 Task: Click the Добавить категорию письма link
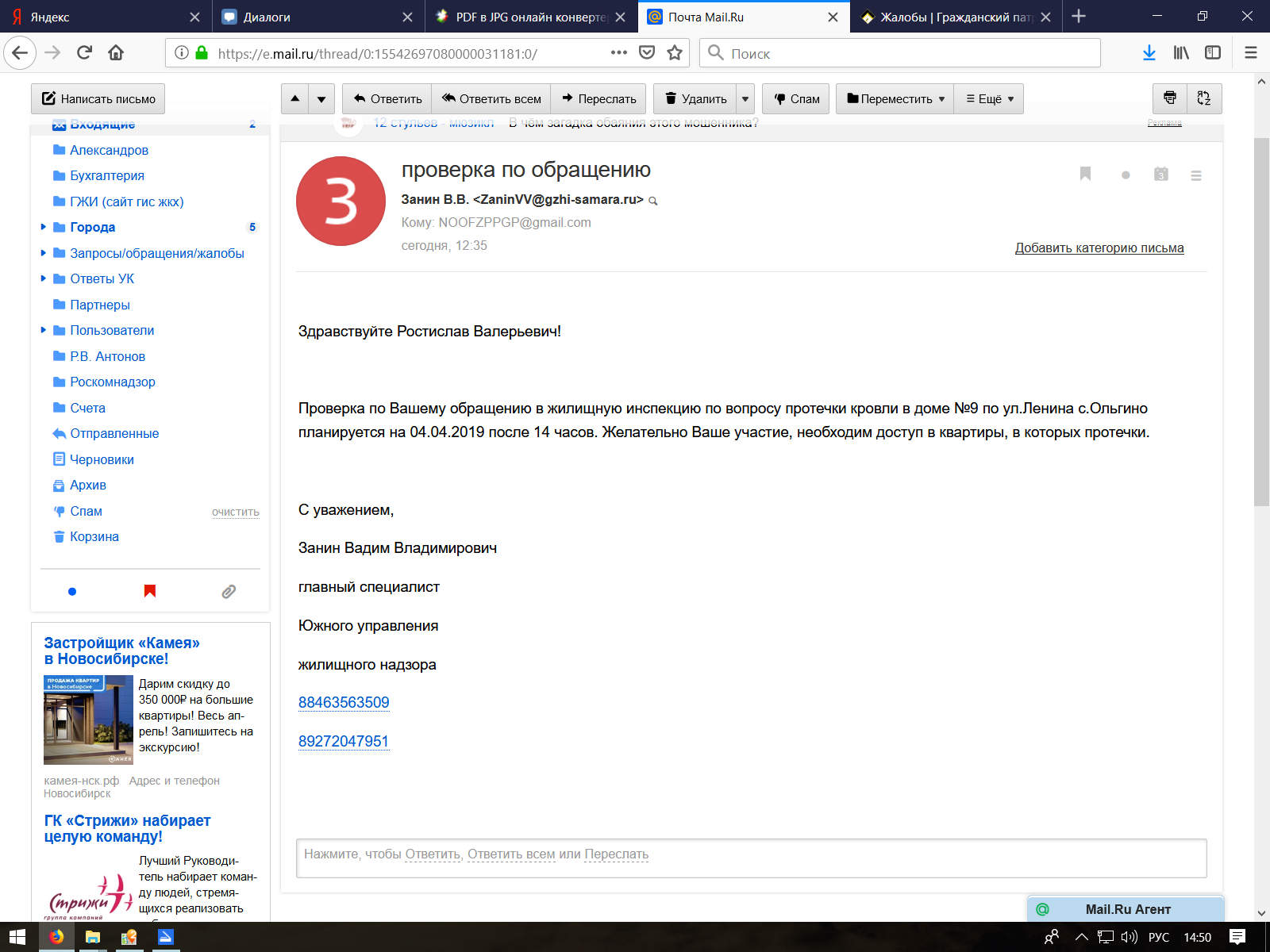1099,248
